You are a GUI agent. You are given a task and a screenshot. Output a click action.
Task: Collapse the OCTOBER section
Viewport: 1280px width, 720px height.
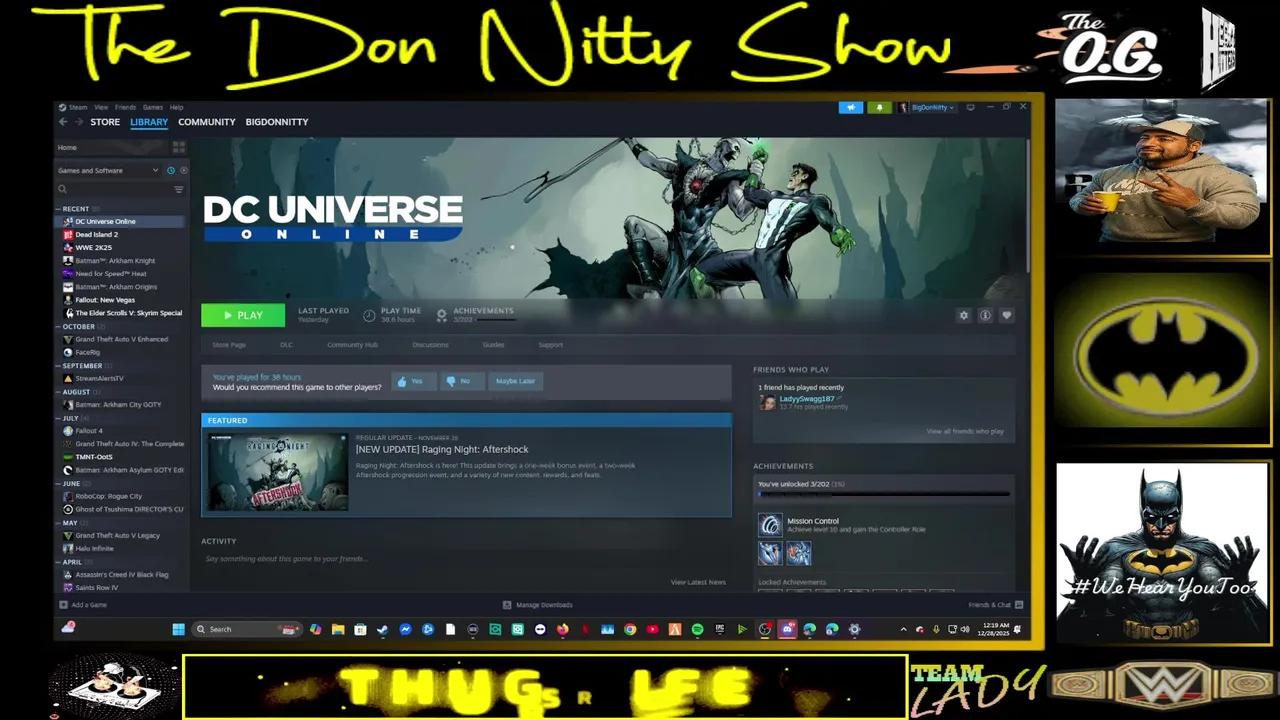pos(78,327)
